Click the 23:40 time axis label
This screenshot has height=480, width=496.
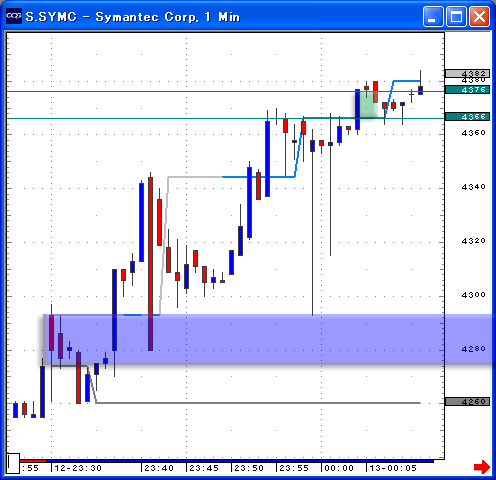click(159, 468)
